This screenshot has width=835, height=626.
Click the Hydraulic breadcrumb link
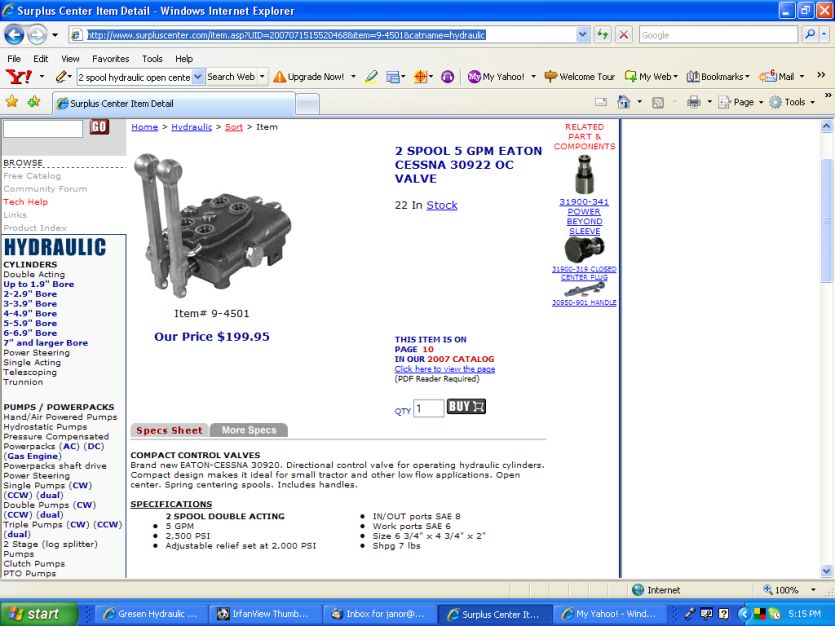tap(191, 127)
